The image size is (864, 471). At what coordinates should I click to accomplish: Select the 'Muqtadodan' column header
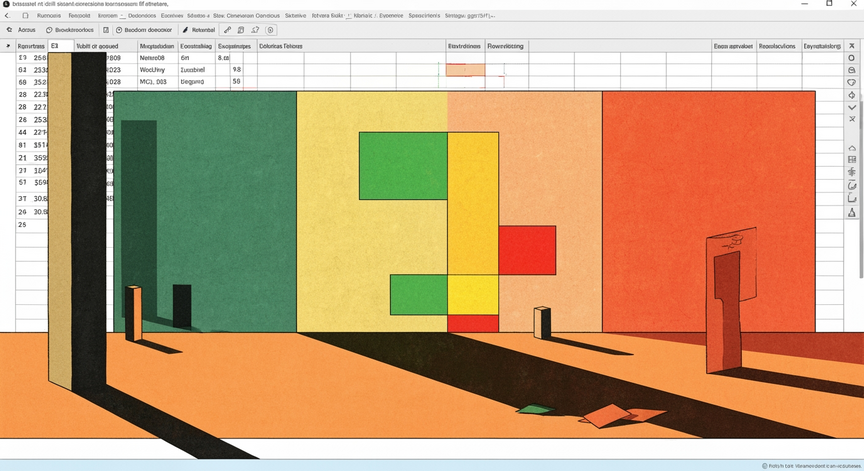pyautogui.click(x=157, y=46)
